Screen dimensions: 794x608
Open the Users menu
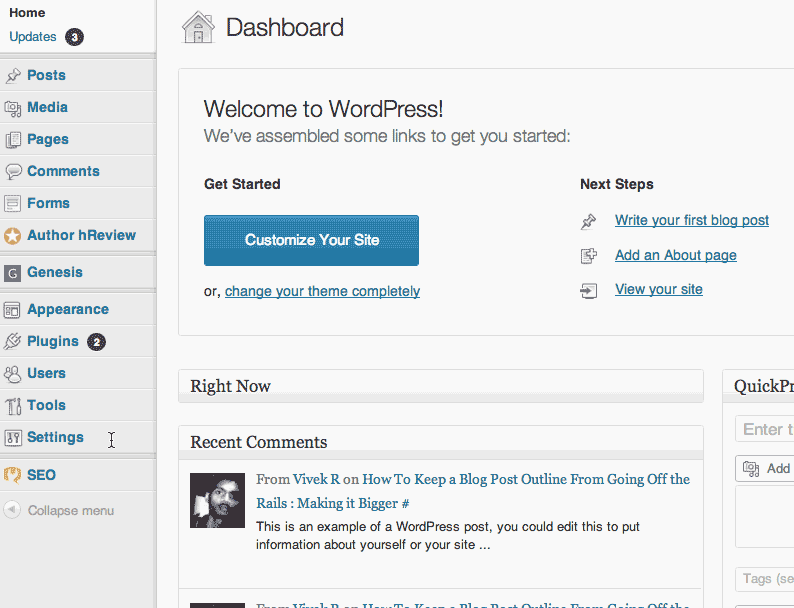coord(47,373)
